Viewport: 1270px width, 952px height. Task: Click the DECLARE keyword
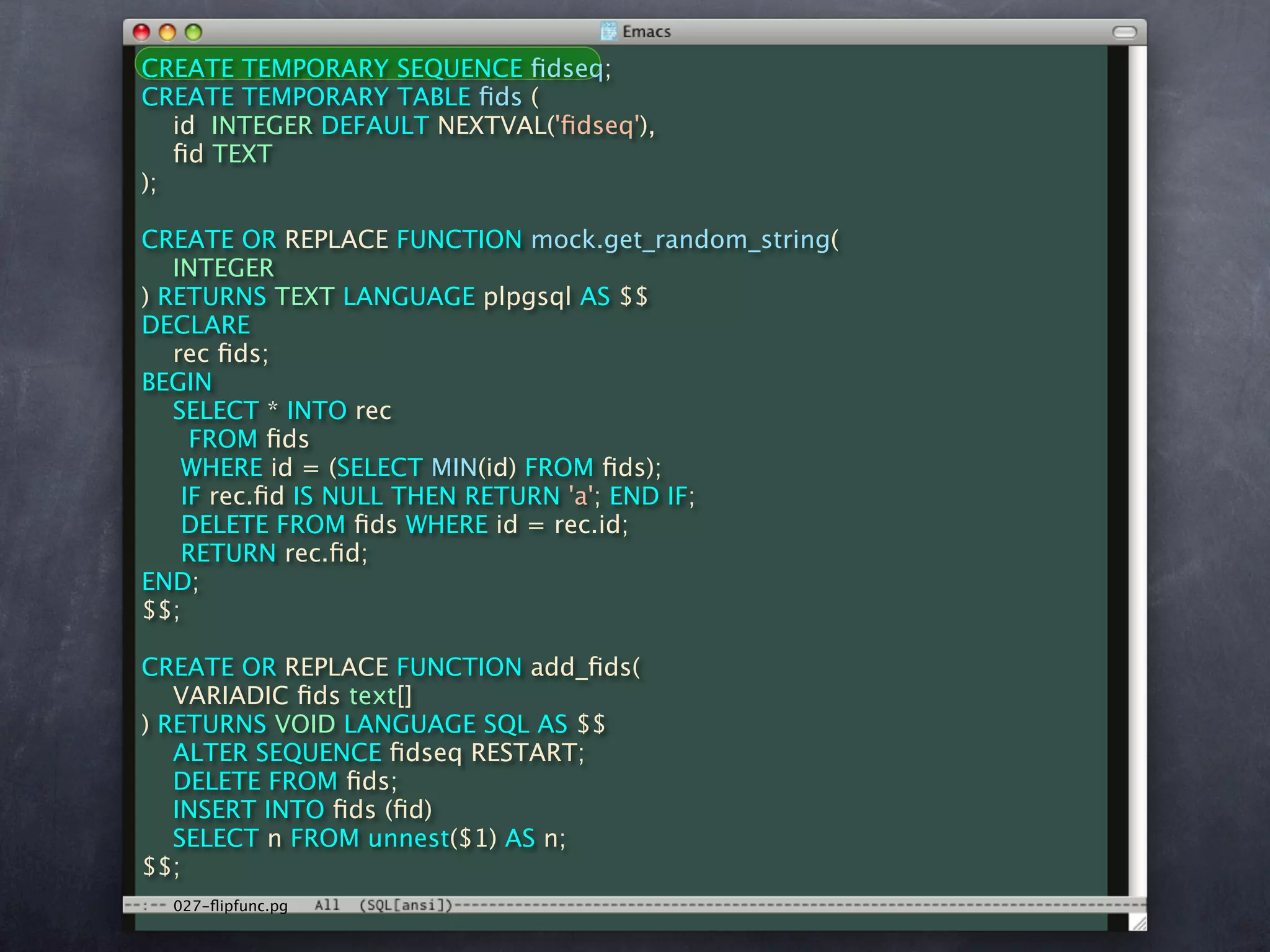(x=196, y=325)
